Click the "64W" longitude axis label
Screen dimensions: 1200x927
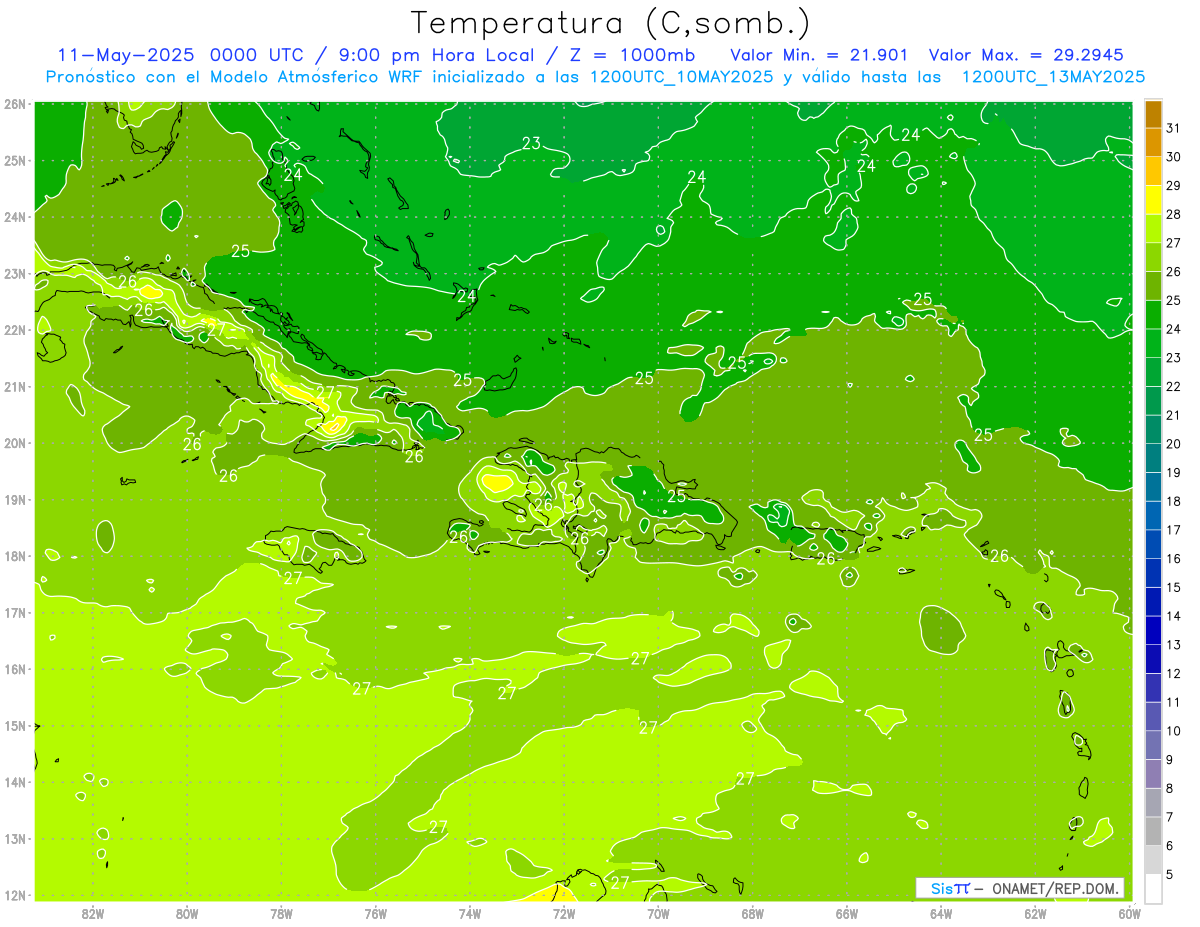tap(942, 914)
